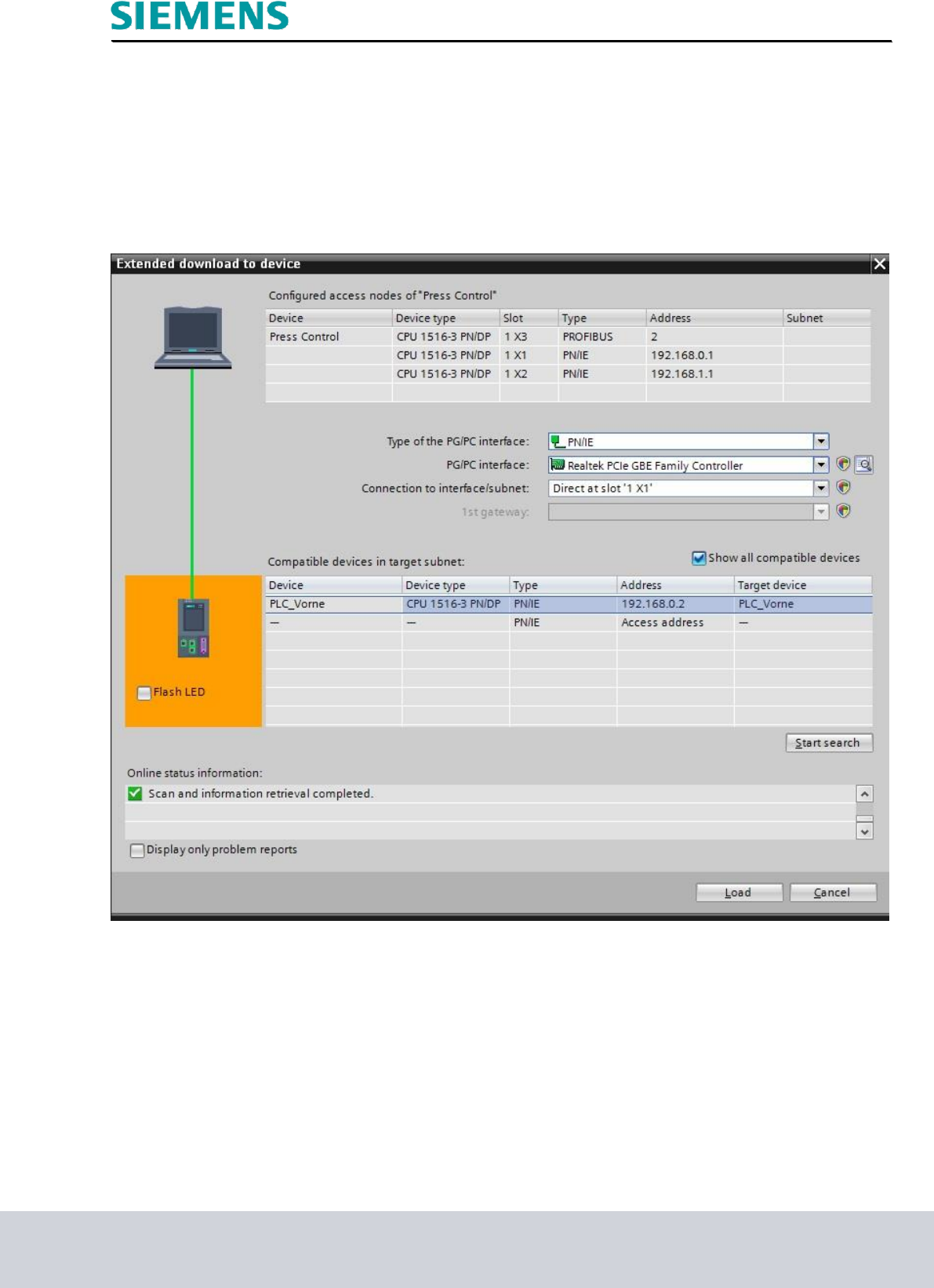Uncheck Show all compatible devices
Image resolution: width=934 pixels, height=1288 pixels.
tap(699, 558)
